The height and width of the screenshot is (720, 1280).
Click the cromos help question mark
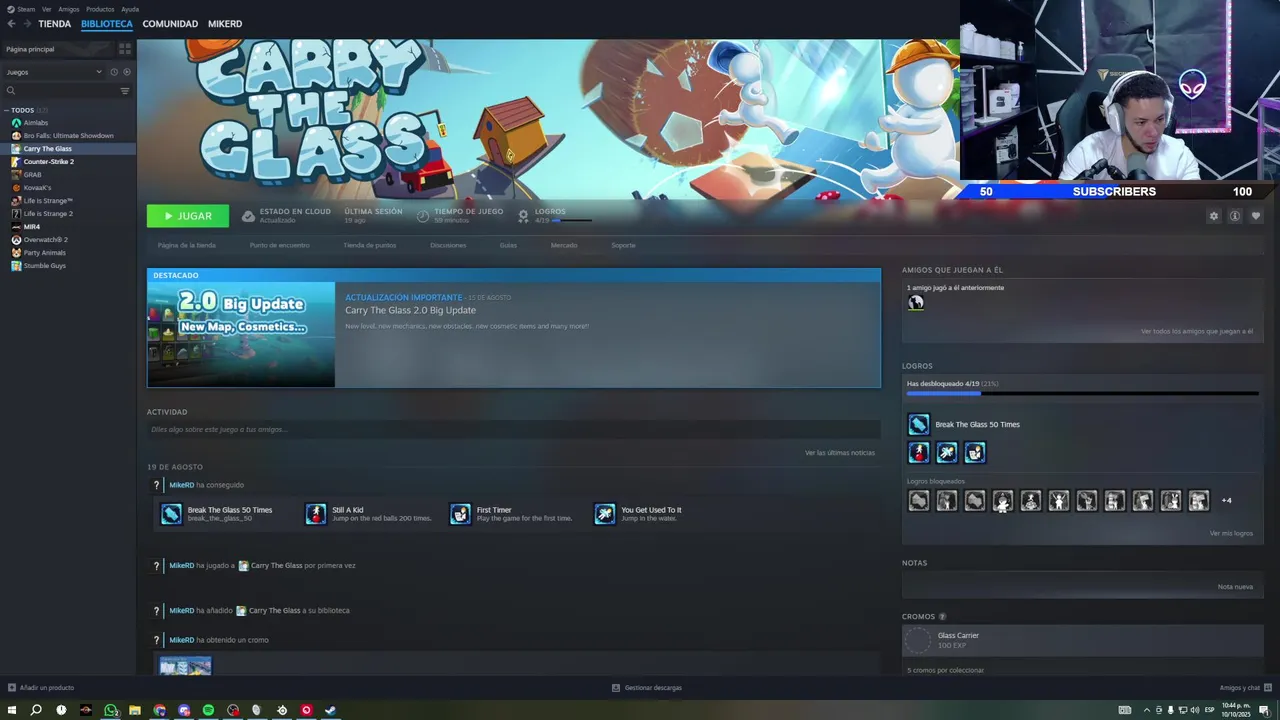pos(942,617)
